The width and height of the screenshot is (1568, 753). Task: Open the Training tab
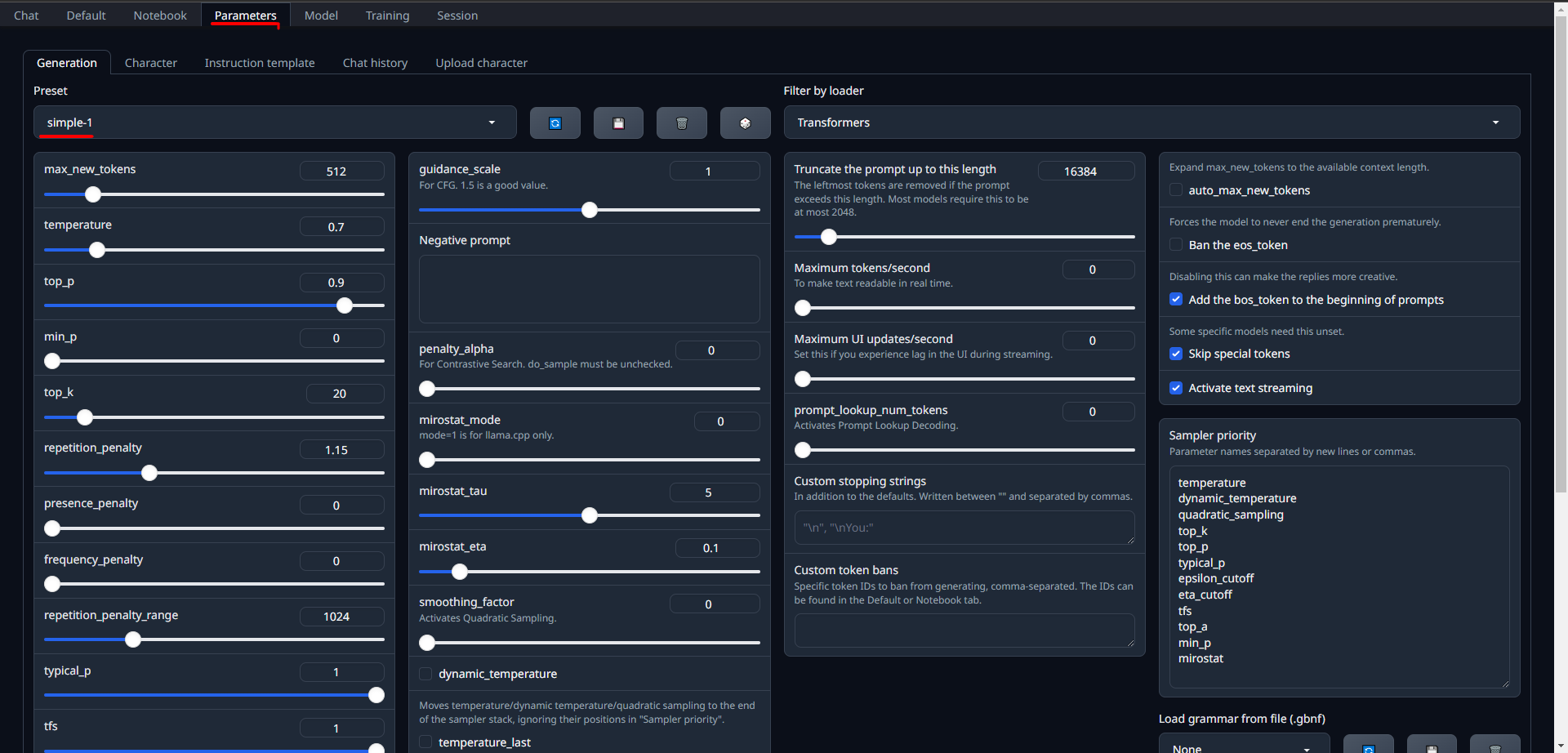387,16
